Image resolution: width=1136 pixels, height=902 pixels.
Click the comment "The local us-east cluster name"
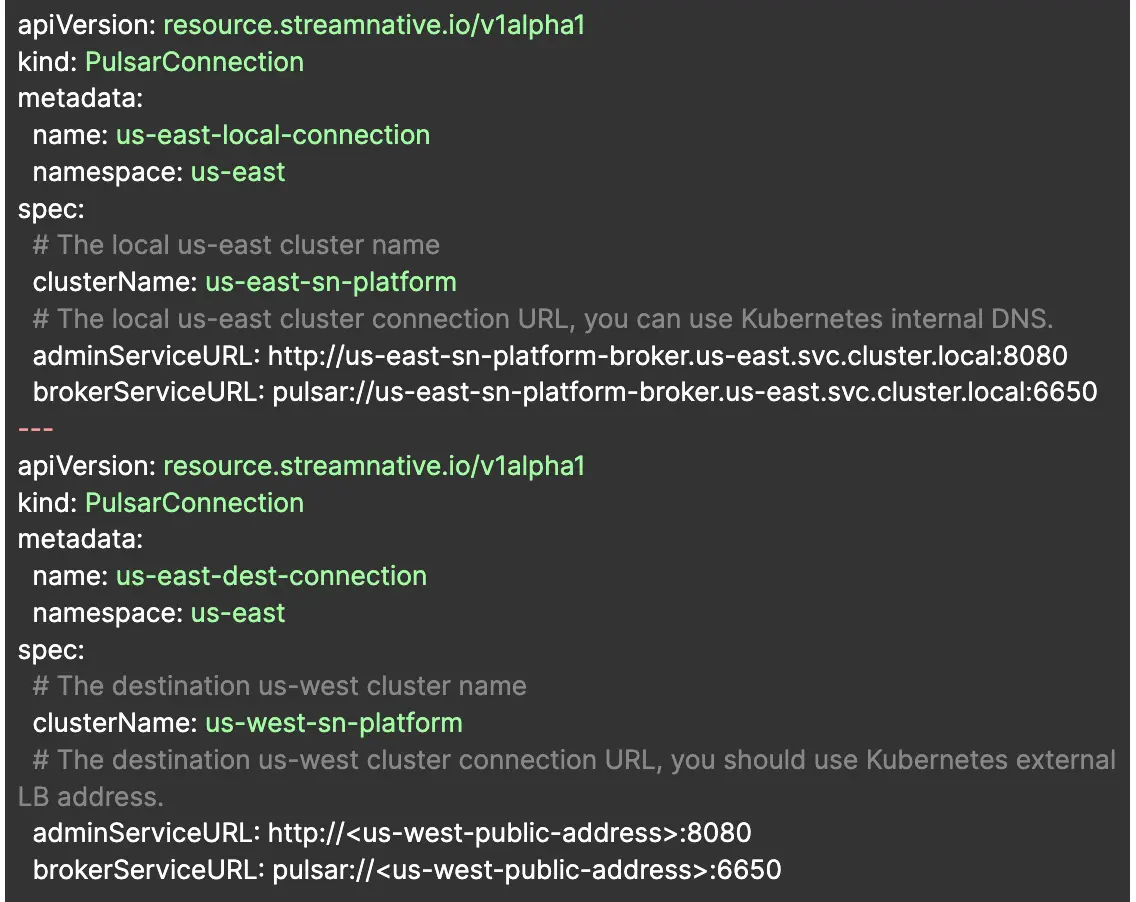(236, 245)
